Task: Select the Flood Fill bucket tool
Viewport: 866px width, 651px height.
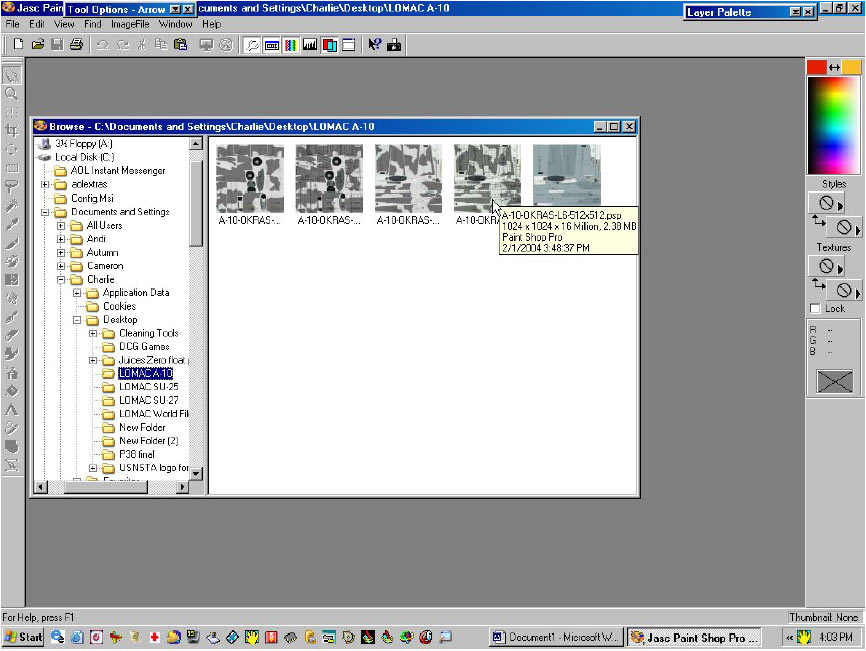Action: pos(12,391)
